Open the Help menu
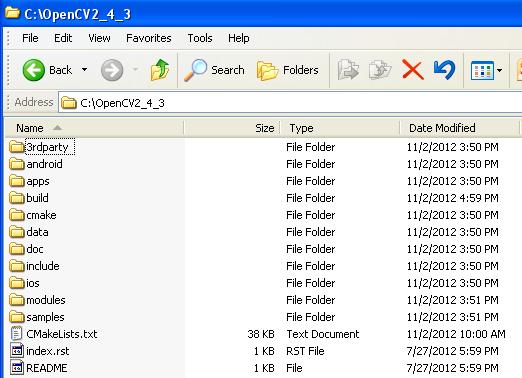The width and height of the screenshot is (522, 378). 239,38
